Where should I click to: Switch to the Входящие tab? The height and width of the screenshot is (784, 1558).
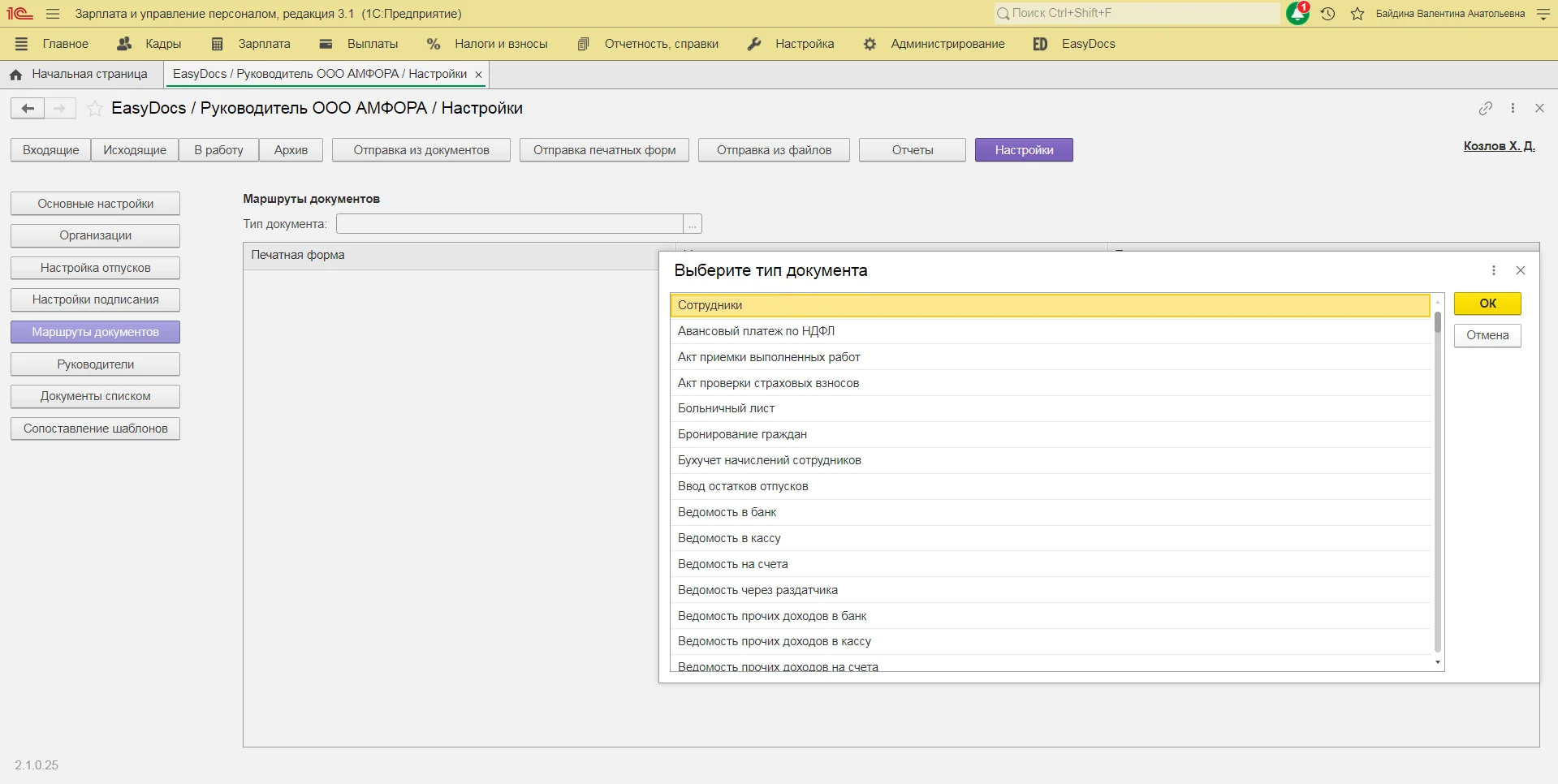click(x=50, y=150)
